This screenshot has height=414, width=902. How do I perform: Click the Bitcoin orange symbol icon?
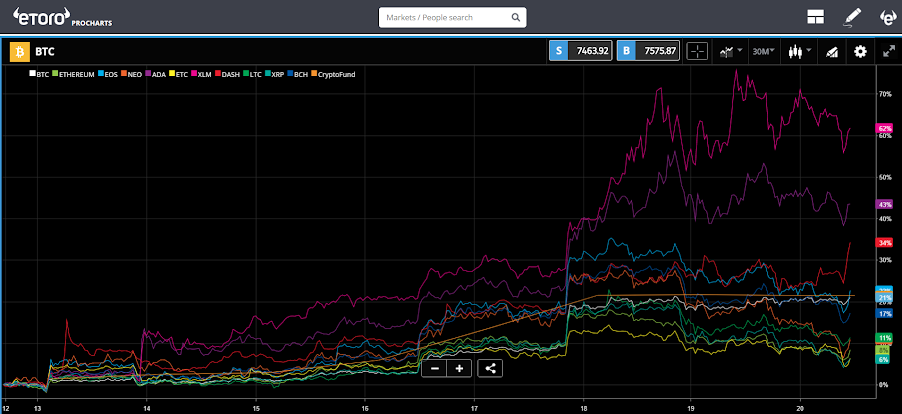[20, 52]
